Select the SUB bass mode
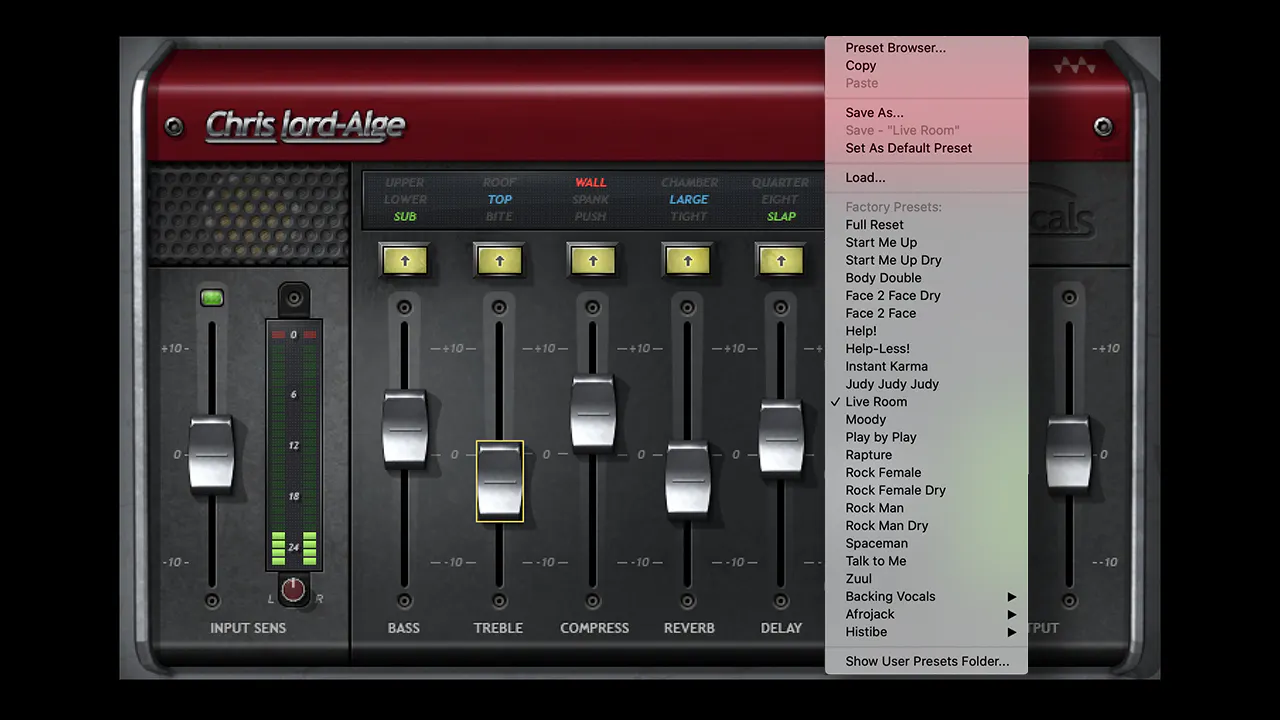Image resolution: width=1280 pixels, height=720 pixels. [404, 216]
